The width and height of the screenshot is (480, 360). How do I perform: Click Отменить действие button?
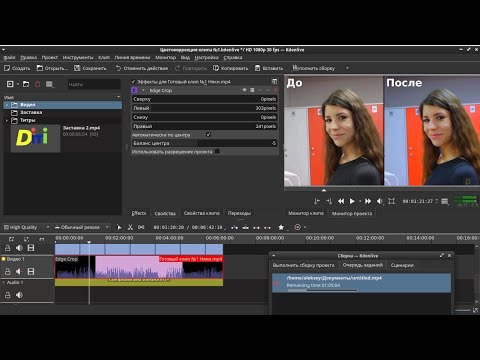pyautogui.click(x=142, y=68)
